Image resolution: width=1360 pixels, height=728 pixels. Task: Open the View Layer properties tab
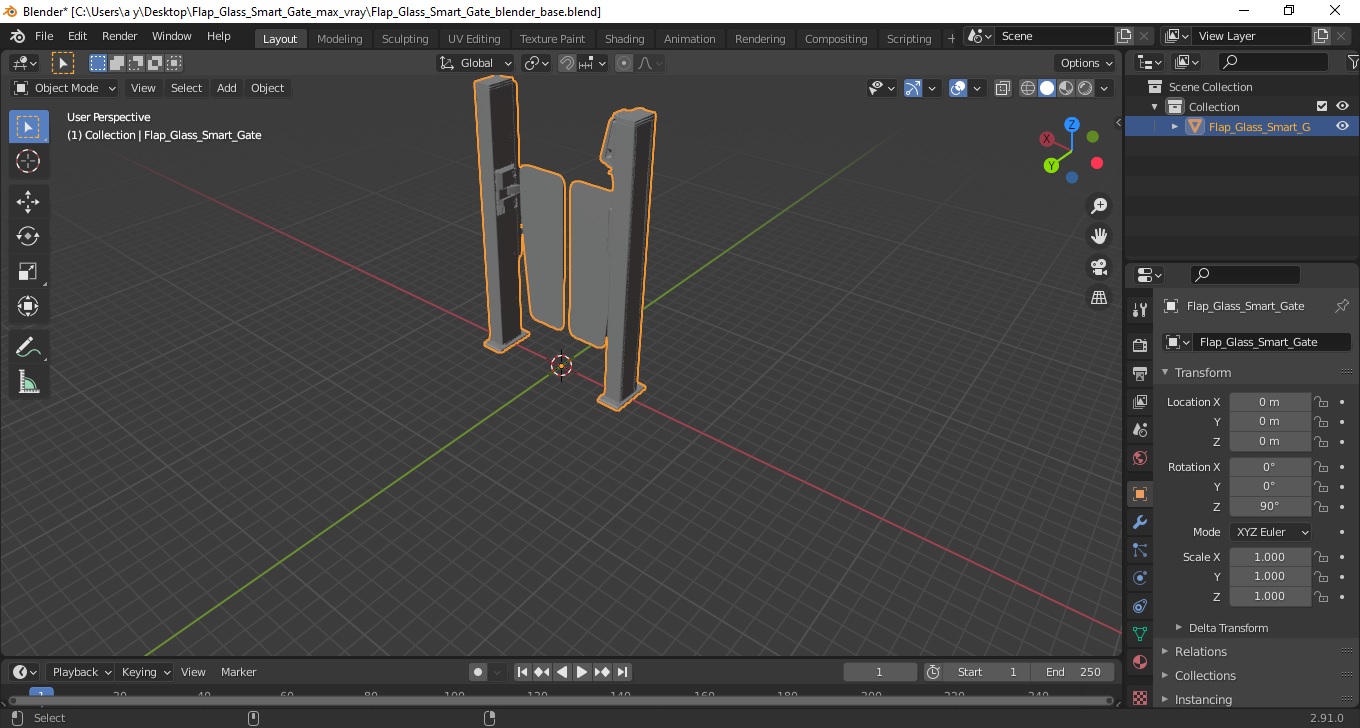[1140, 401]
